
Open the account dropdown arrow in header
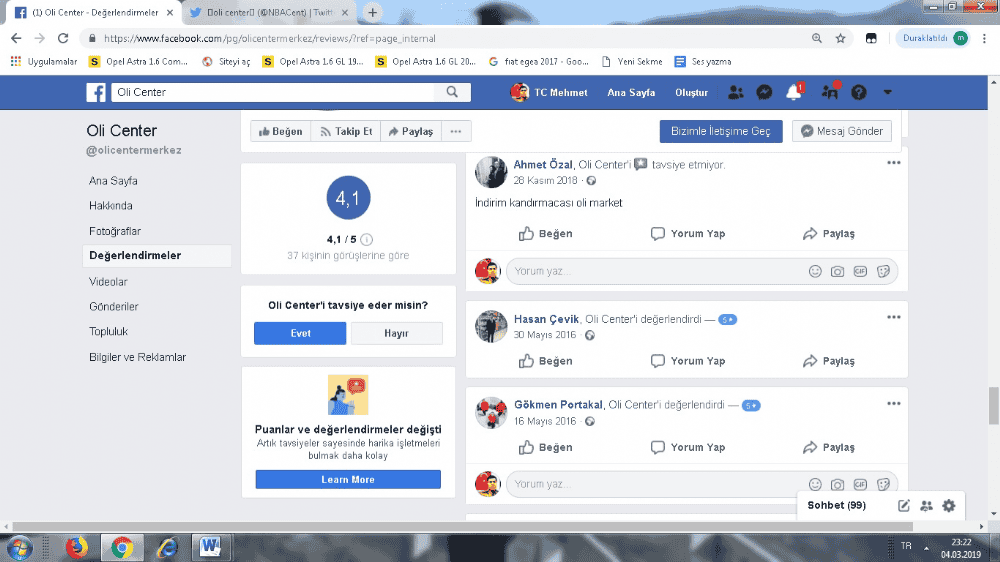887,92
